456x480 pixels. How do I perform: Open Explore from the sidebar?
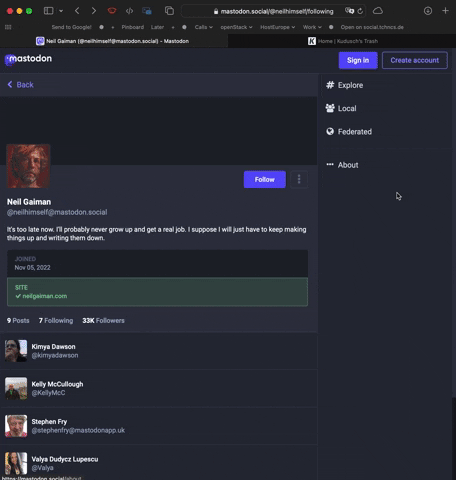pos(344,85)
